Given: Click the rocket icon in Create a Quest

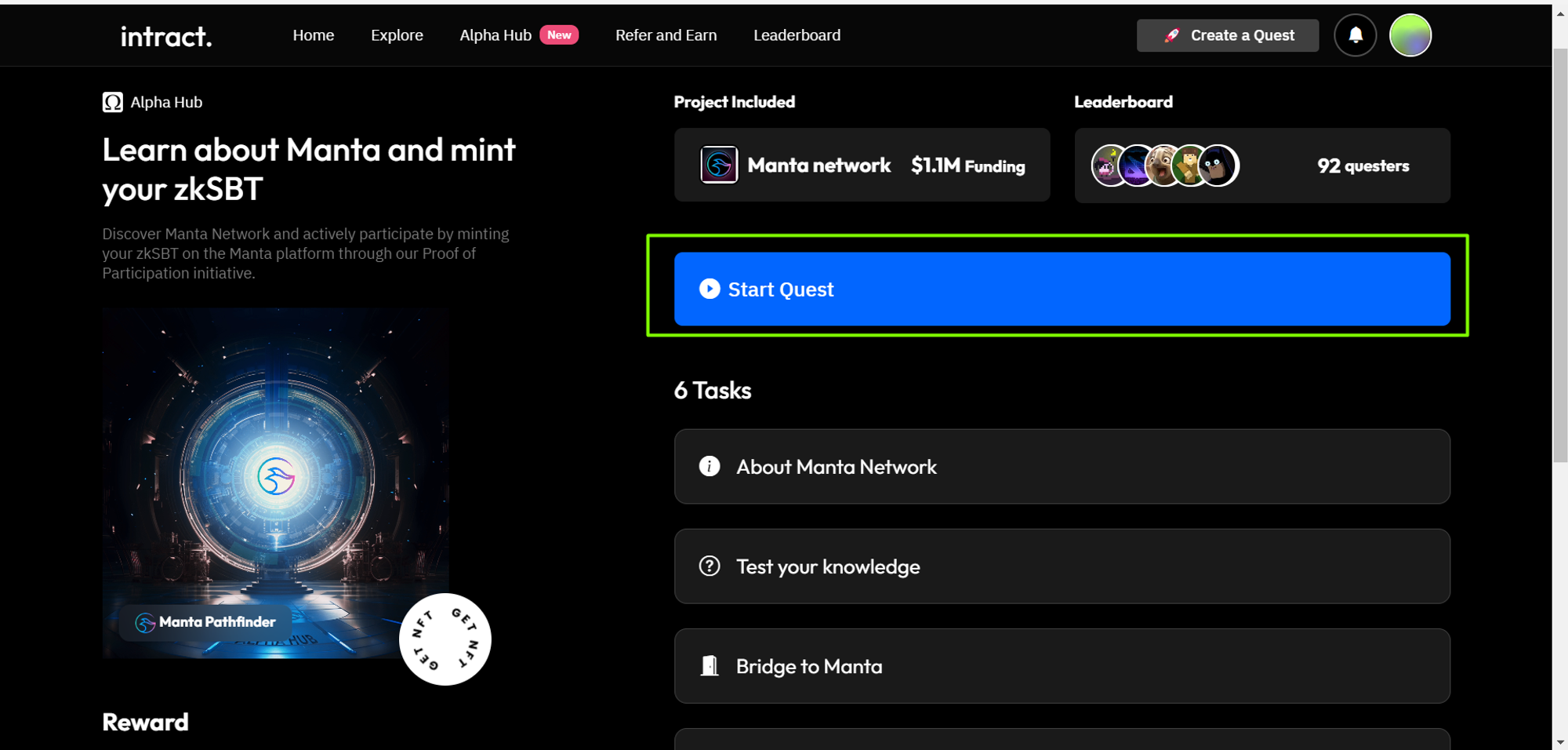Looking at the screenshot, I should (x=1172, y=35).
